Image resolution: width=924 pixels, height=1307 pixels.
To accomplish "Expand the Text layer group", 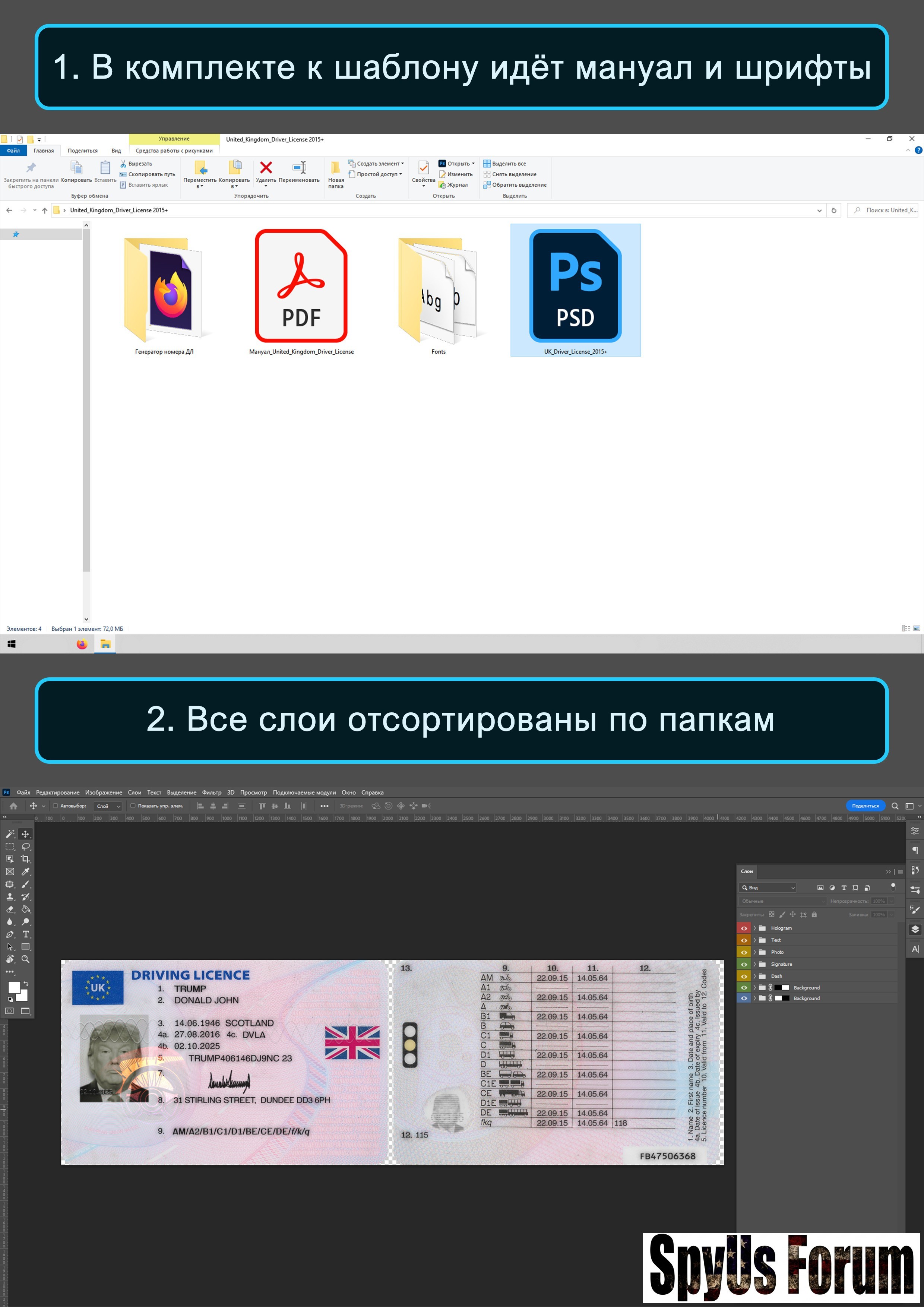I will (755, 940).
